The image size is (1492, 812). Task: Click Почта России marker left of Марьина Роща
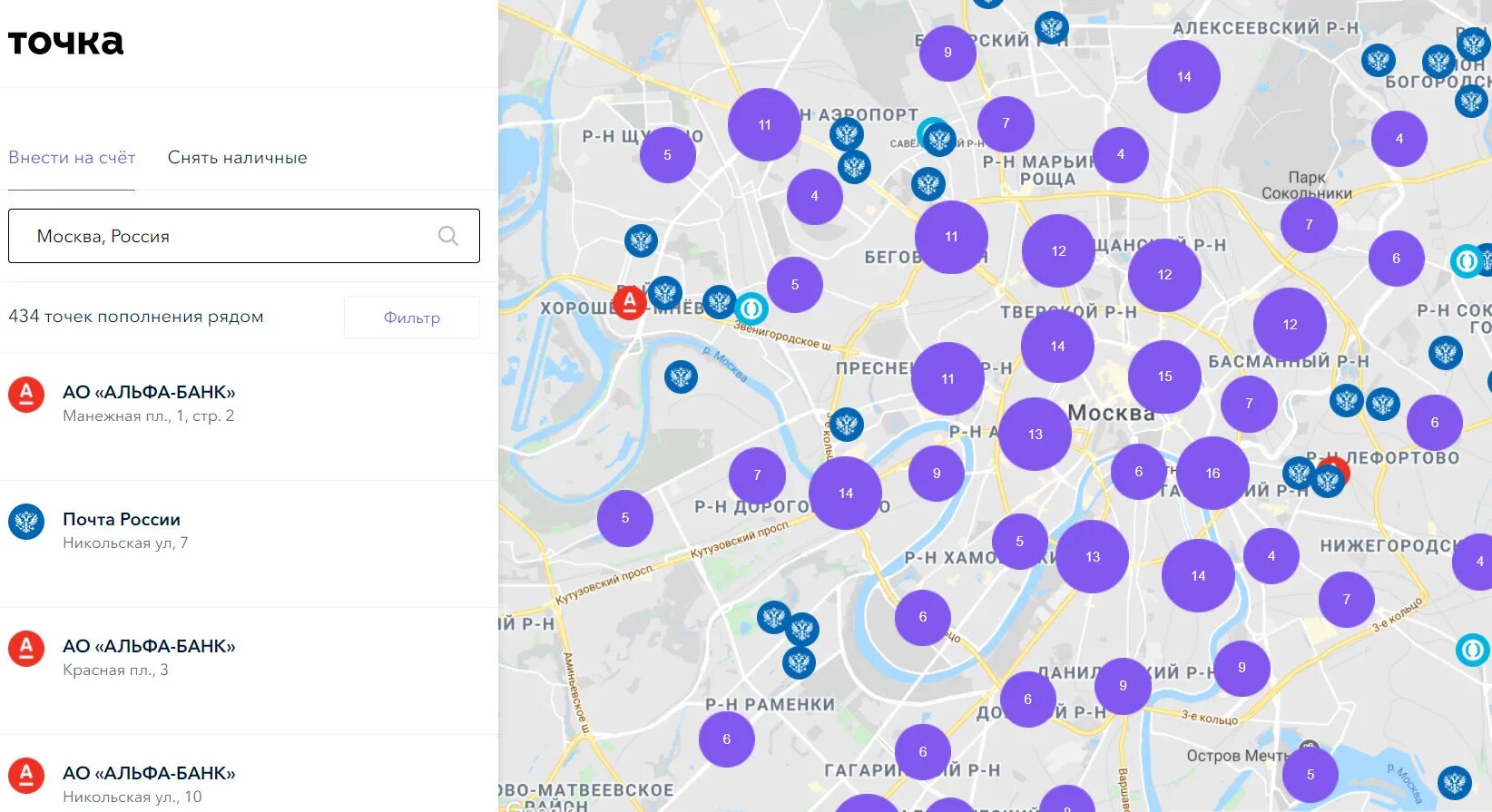[928, 184]
